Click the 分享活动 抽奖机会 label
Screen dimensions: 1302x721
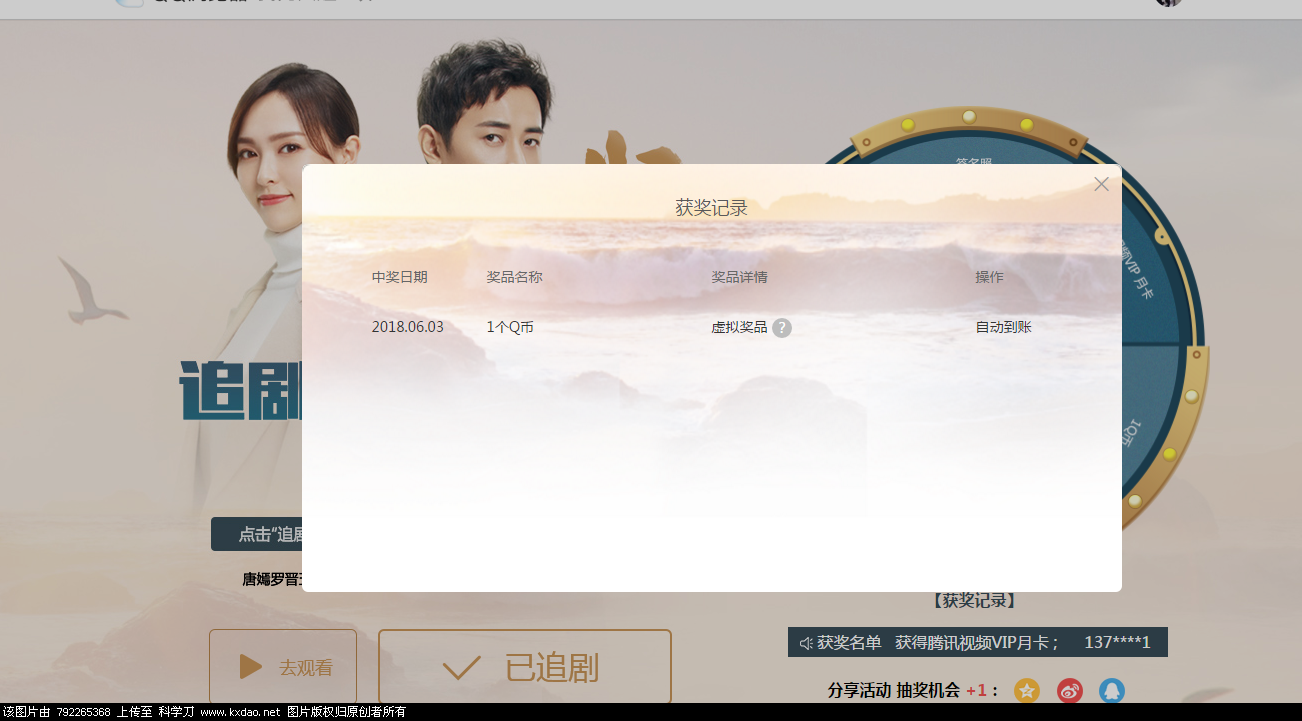click(x=894, y=690)
